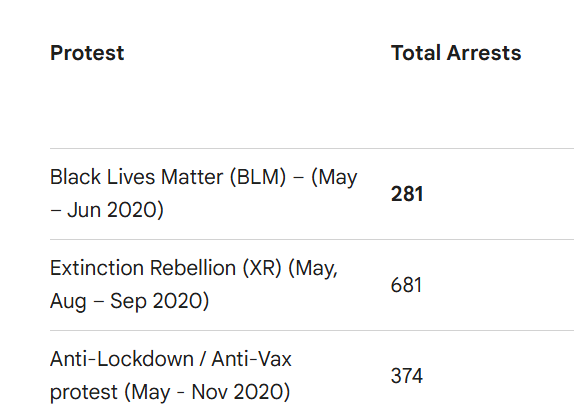
Task: Click the Total Arrests column header
Action: pos(456,53)
